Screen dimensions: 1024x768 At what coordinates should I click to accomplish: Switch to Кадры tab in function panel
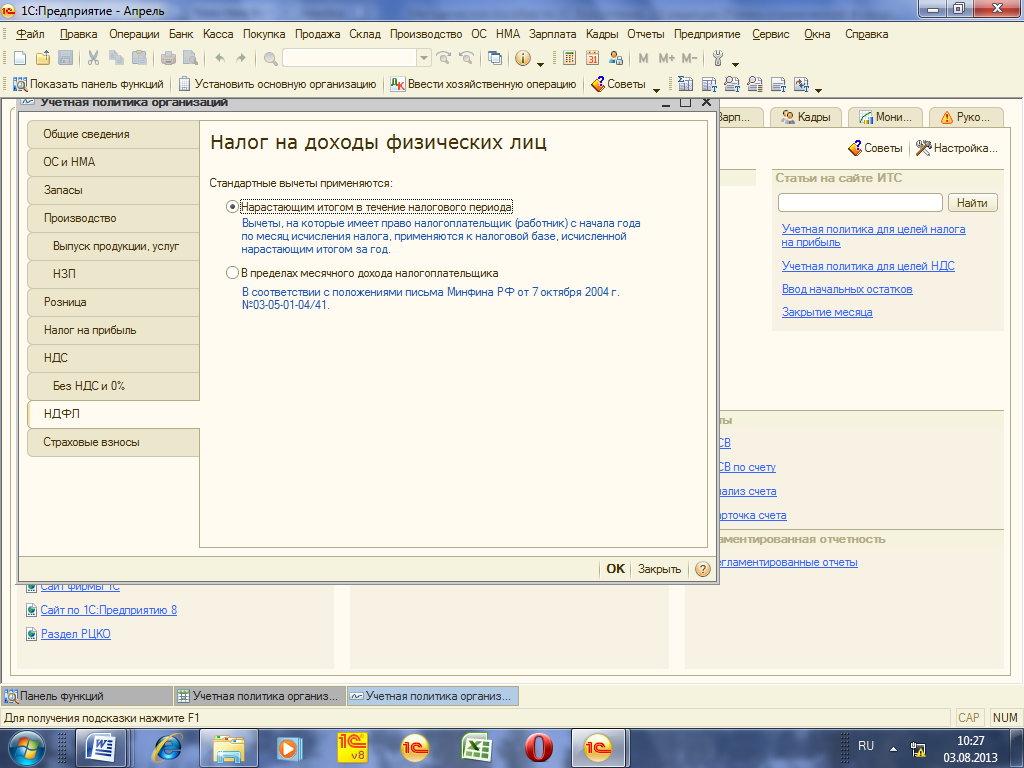click(806, 117)
